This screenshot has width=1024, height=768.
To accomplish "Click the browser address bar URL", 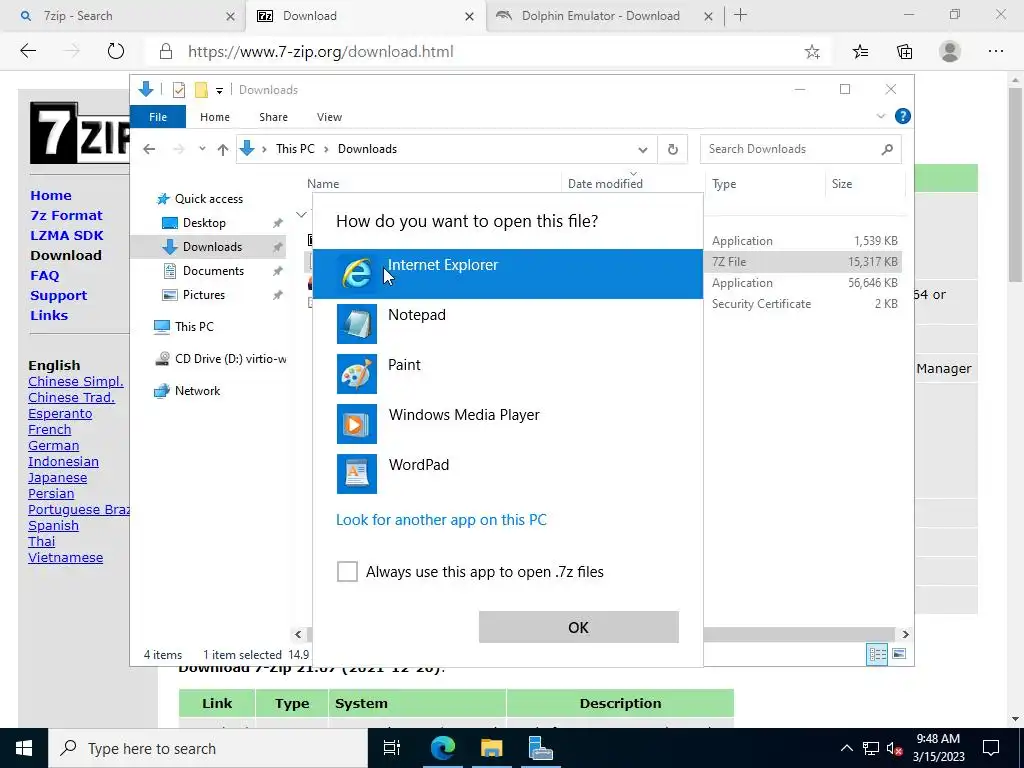I will (321, 52).
